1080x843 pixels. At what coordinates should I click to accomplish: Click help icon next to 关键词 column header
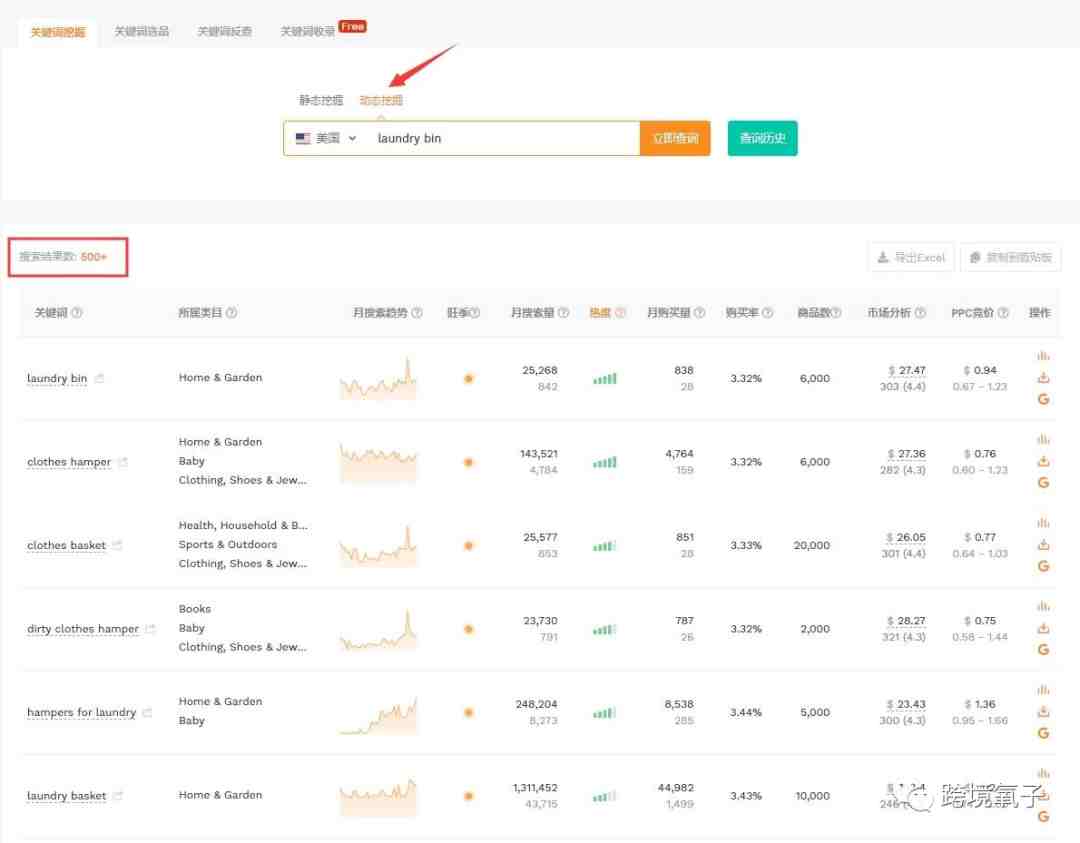click(x=77, y=313)
